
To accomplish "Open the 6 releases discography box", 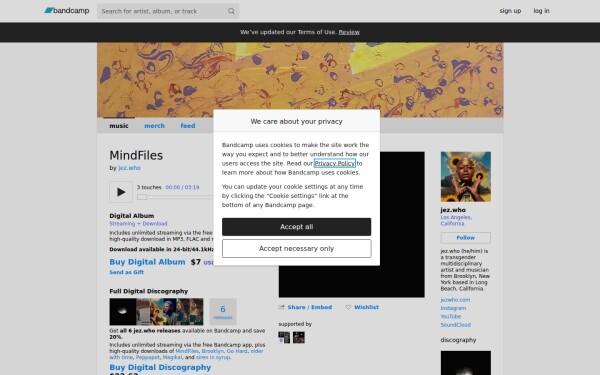I will pyautogui.click(x=223, y=312).
